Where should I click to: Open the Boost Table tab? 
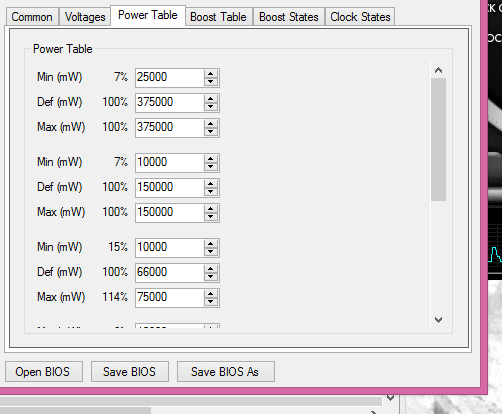pos(218,17)
